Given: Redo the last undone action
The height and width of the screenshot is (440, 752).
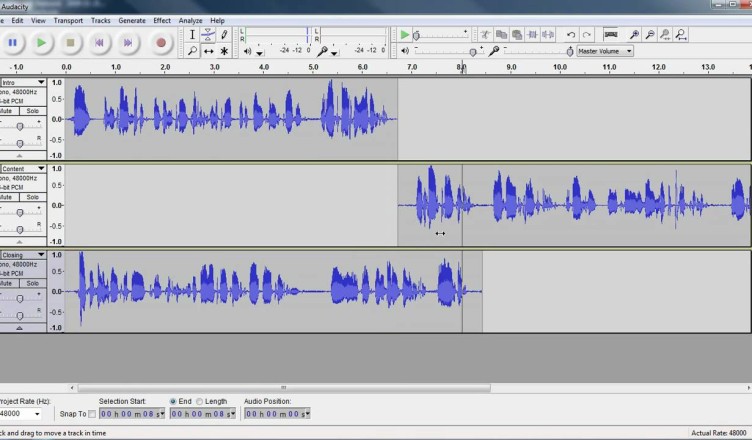Looking at the screenshot, I should click(x=587, y=35).
